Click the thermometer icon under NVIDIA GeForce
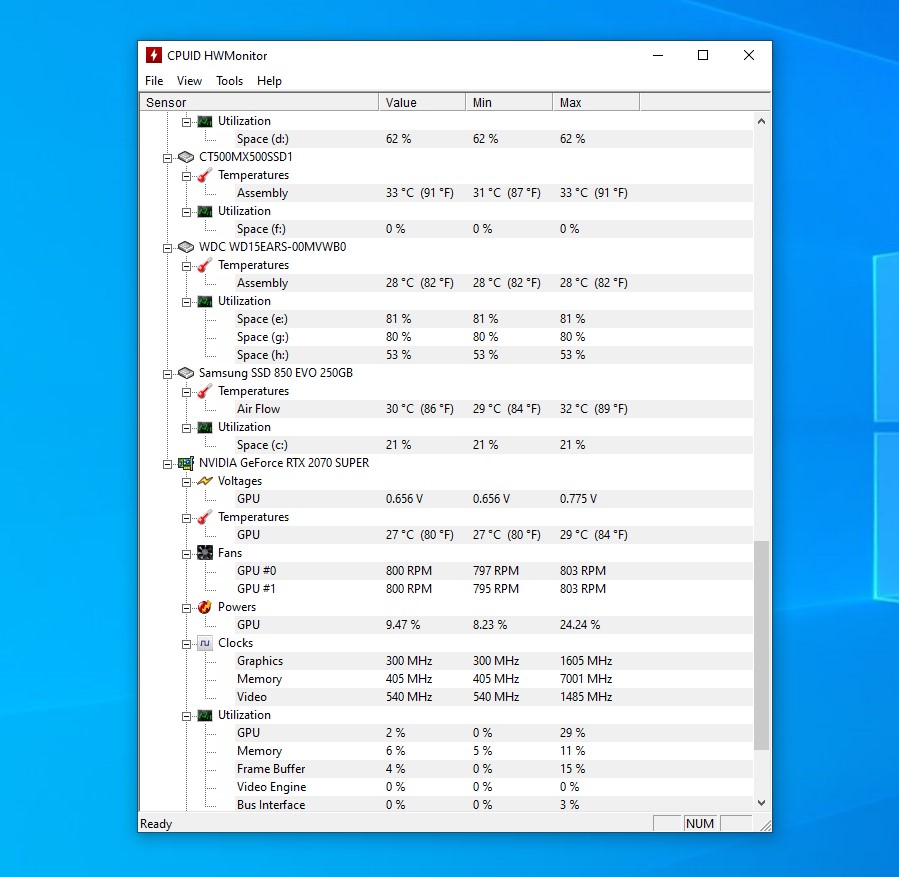The image size is (899, 877). pyautogui.click(x=205, y=517)
